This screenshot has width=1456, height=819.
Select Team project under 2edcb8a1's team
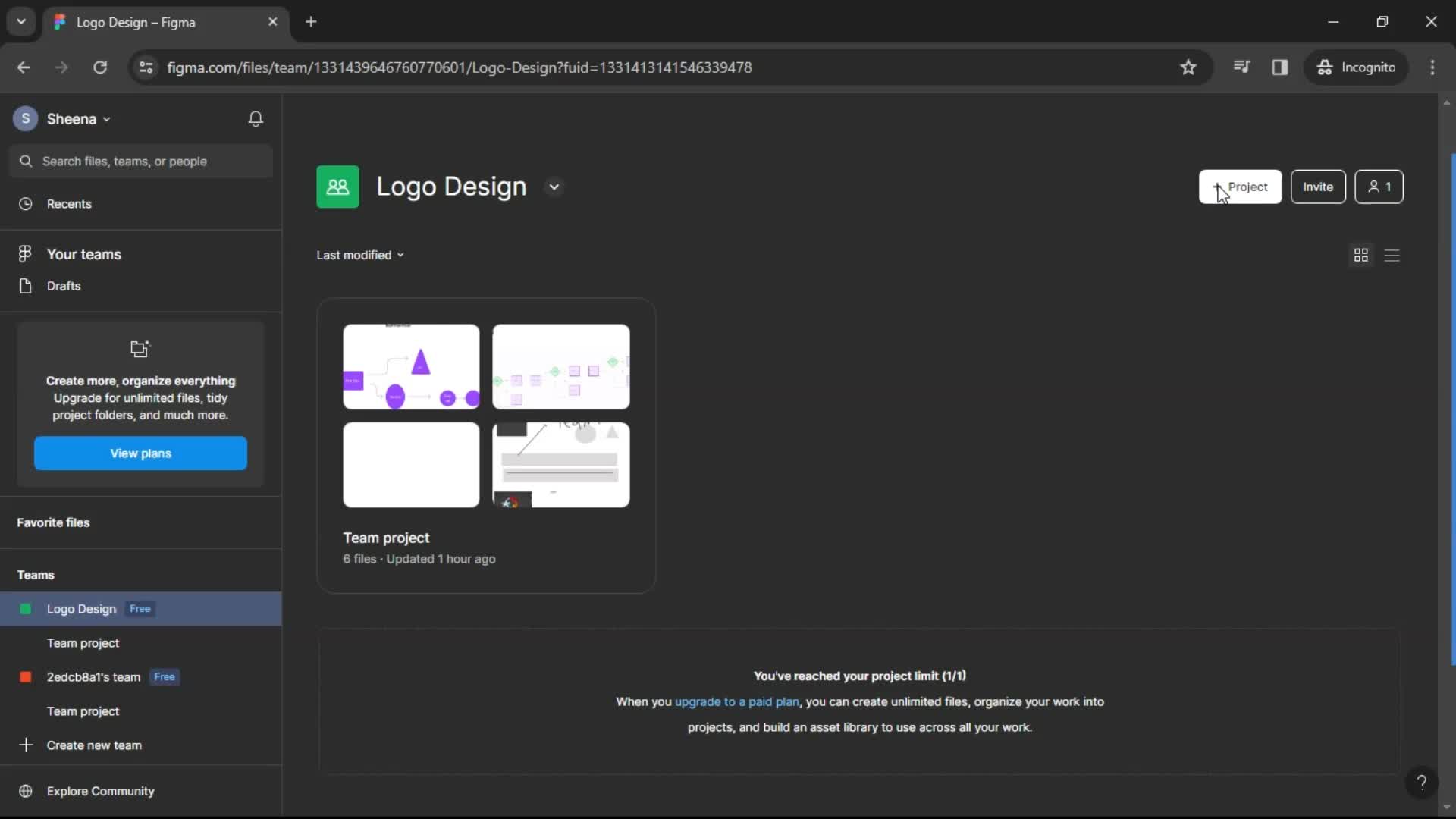[x=84, y=711]
